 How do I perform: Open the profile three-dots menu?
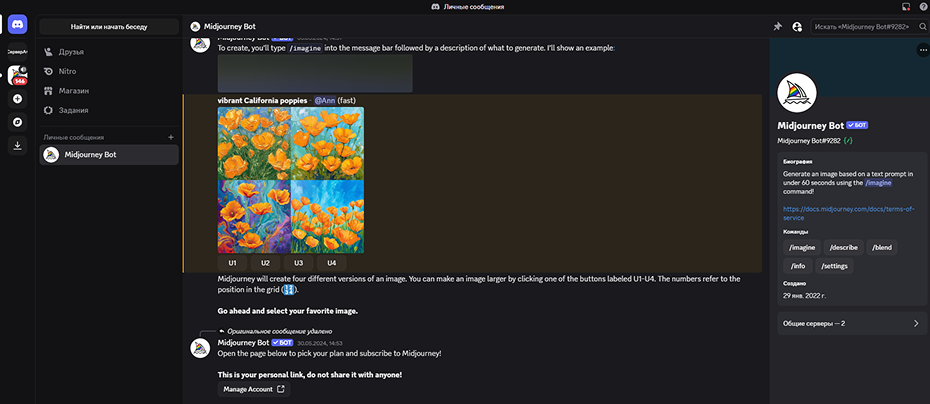pyautogui.click(x=922, y=50)
